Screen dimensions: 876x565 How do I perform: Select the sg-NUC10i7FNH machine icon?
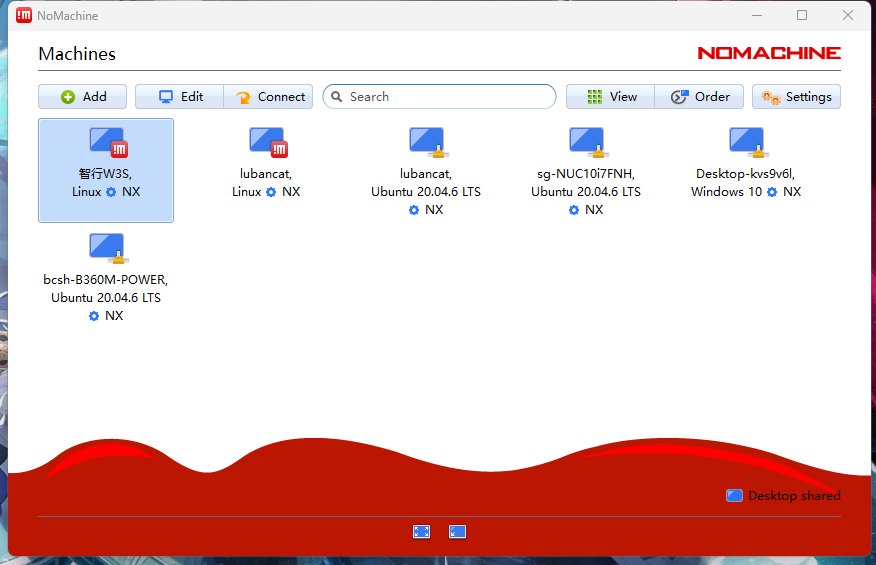tap(588, 142)
